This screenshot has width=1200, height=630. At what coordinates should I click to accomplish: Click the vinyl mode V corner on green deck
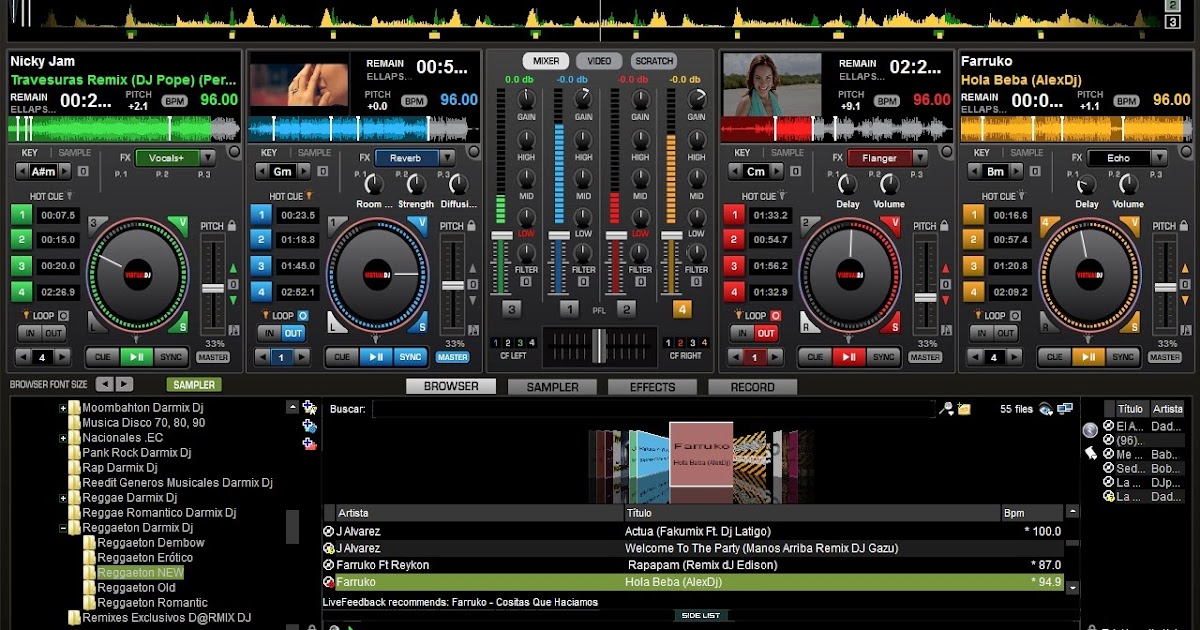click(181, 224)
